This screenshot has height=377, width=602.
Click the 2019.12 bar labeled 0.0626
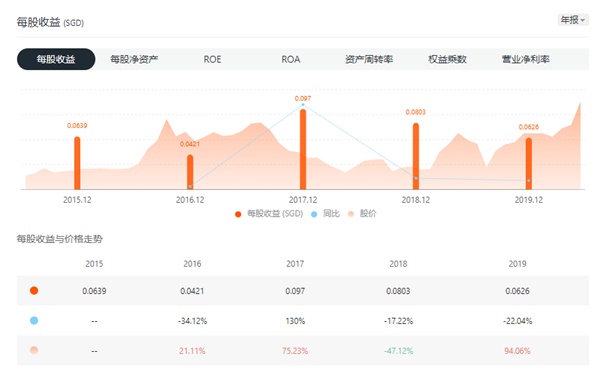[x=529, y=164]
